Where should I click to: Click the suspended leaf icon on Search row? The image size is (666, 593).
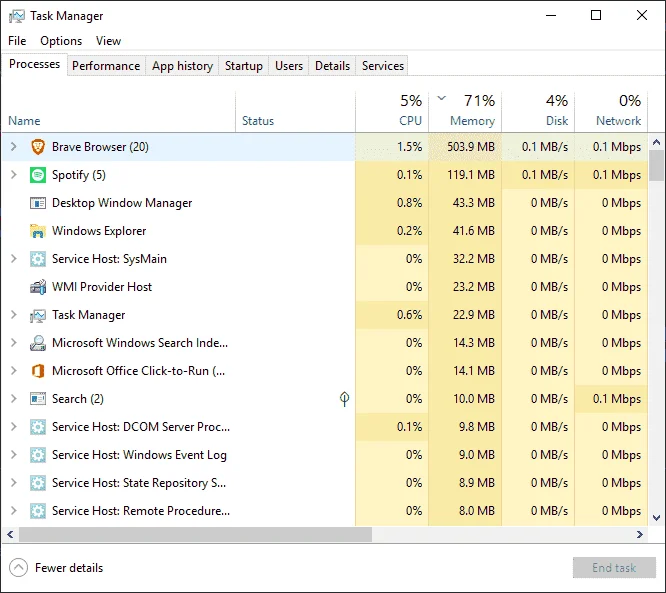coord(344,398)
